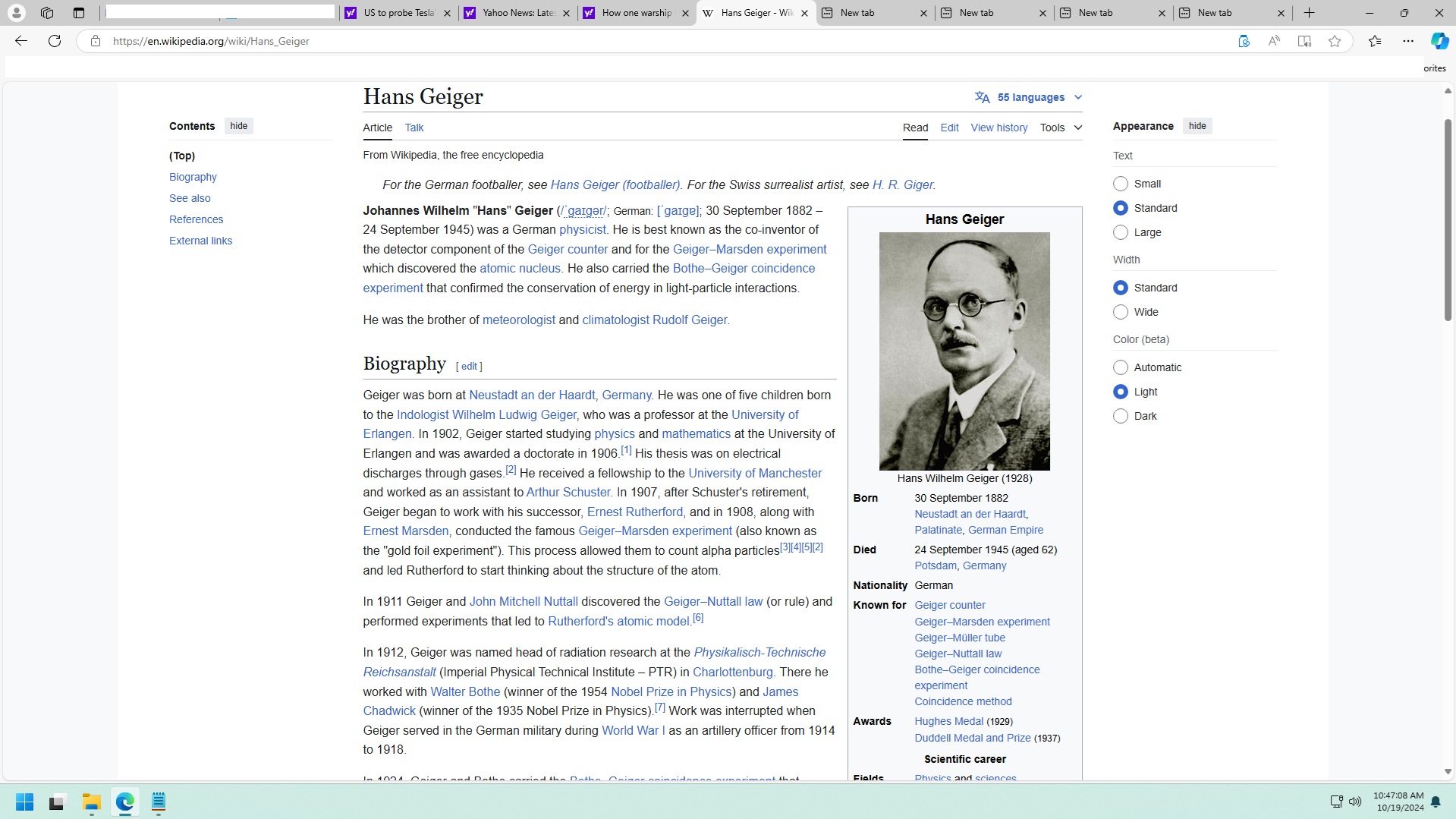
Task: Select Wide page width
Action: [1121, 312]
